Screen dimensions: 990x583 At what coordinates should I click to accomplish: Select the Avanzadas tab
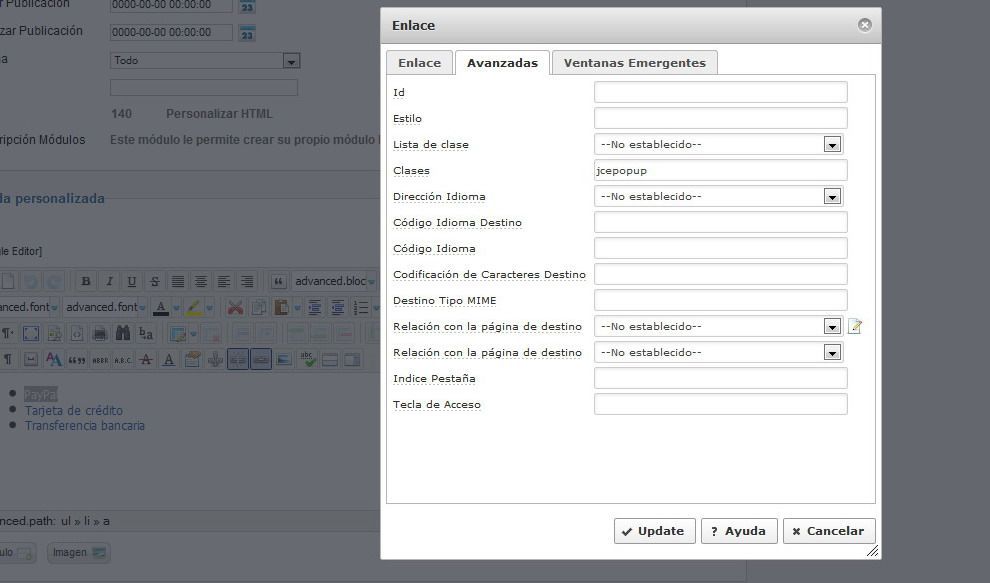pyautogui.click(x=503, y=63)
